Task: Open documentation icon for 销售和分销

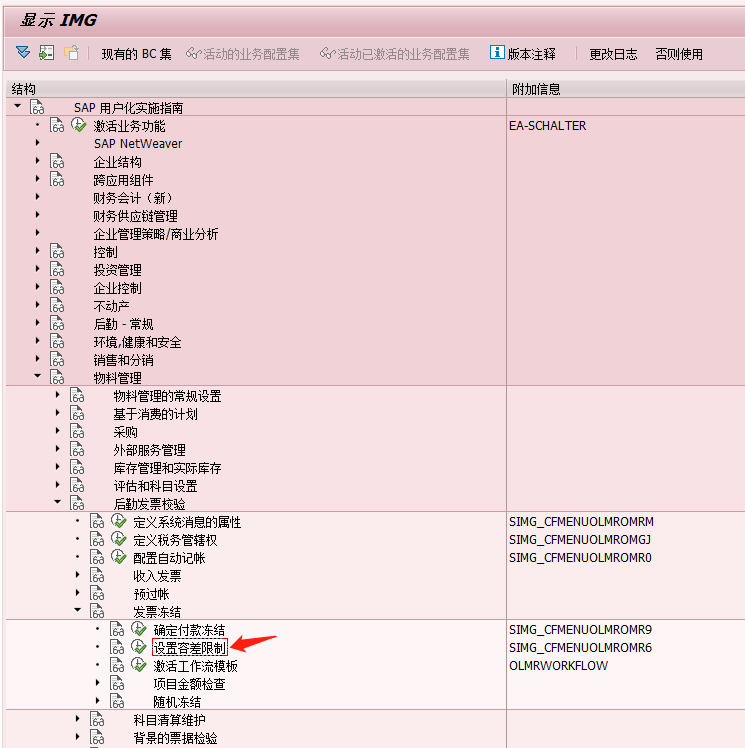Action: 57,359
